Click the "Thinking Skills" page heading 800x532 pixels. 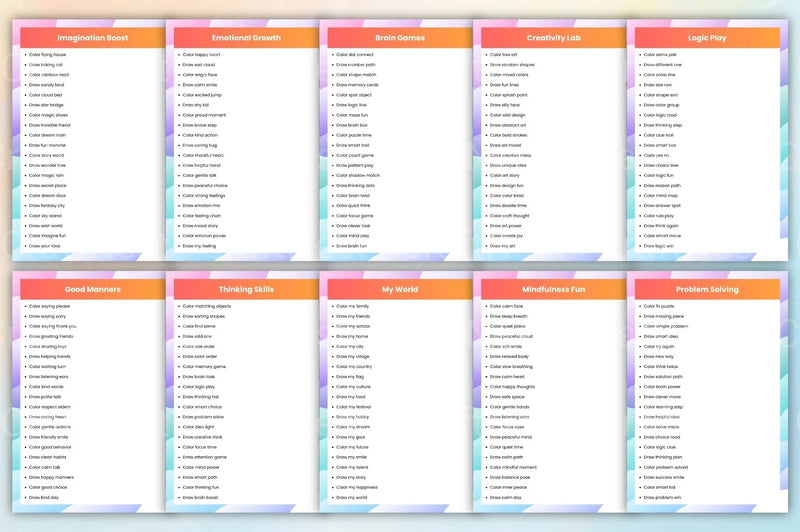pos(246,289)
